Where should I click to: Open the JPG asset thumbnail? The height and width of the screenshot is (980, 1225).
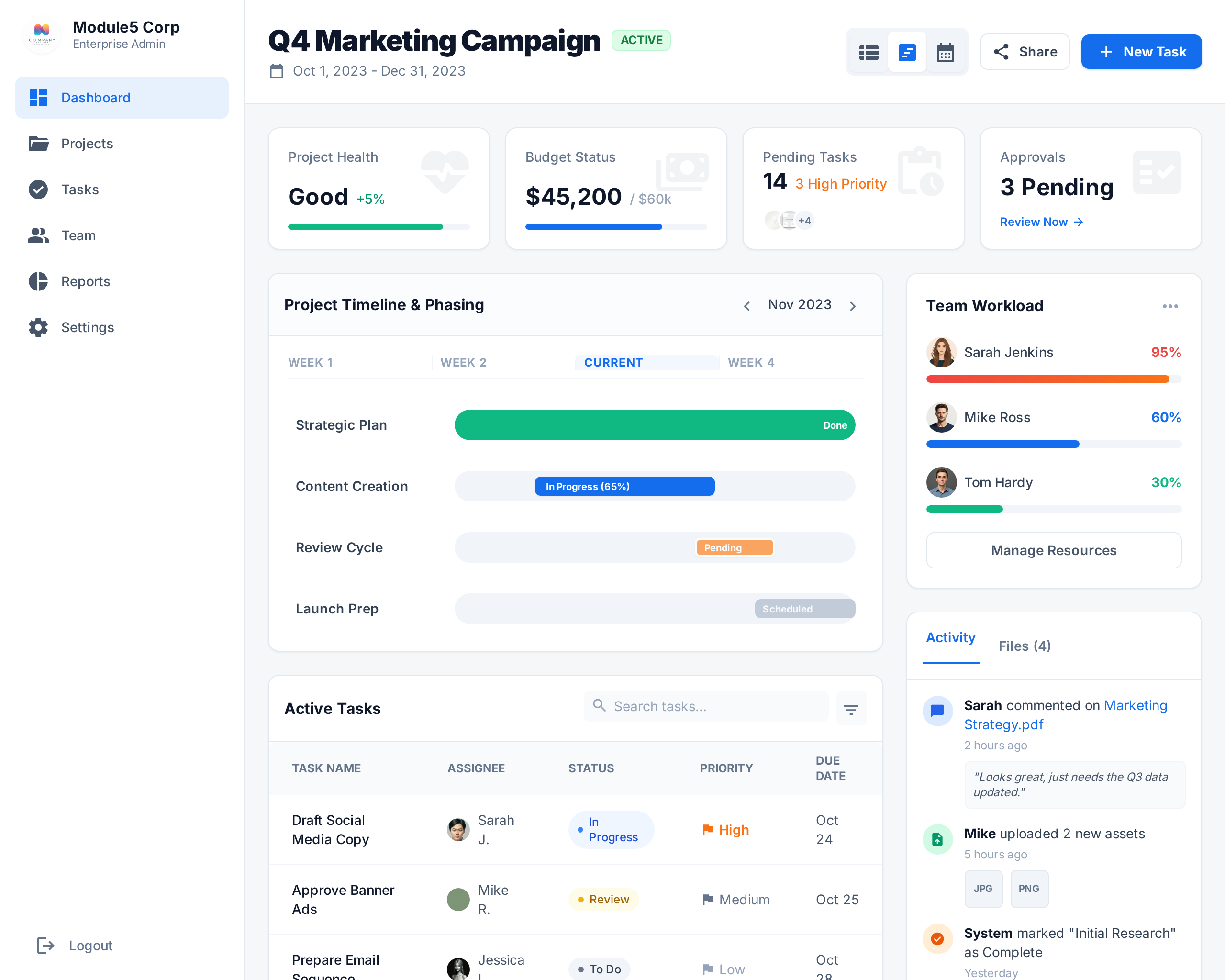click(983, 889)
